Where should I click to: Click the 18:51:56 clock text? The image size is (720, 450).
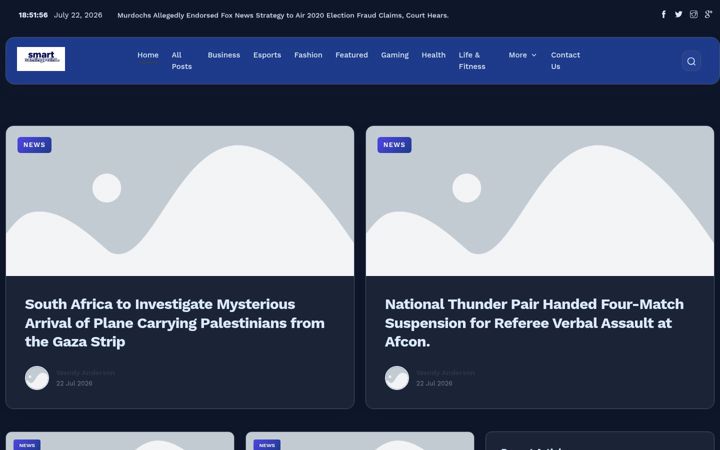click(33, 15)
